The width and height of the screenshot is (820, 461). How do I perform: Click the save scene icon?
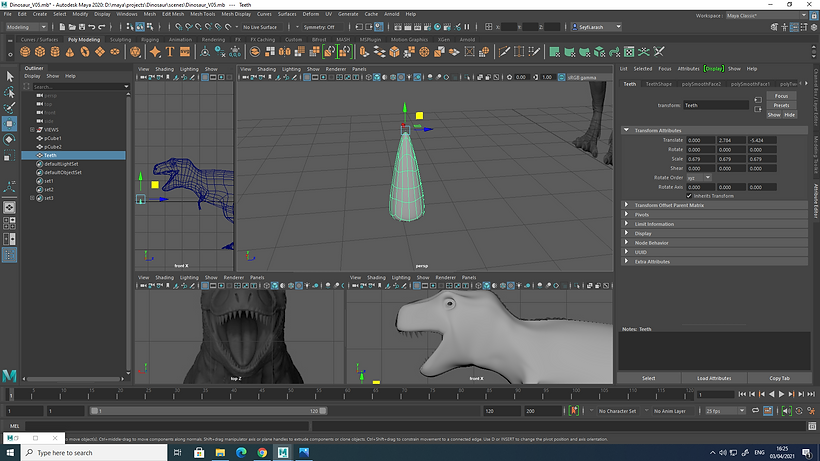(82, 27)
